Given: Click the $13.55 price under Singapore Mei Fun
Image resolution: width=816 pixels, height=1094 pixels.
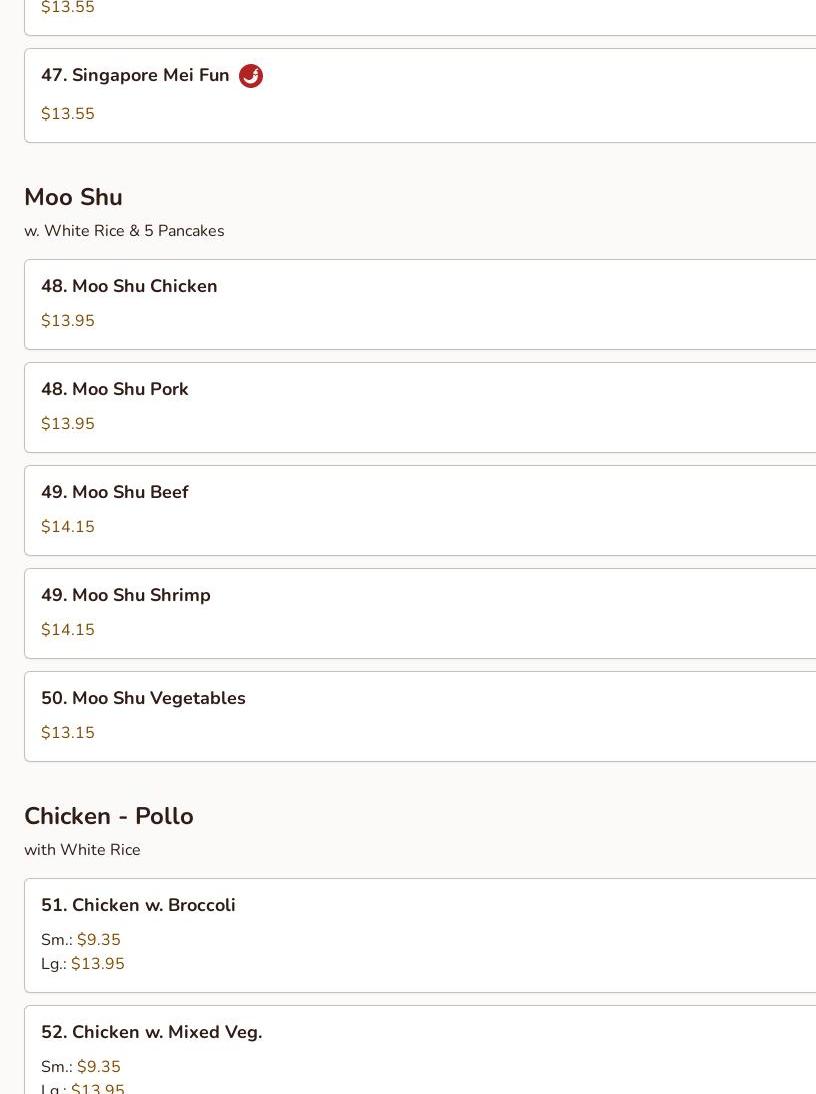Looking at the screenshot, I should click(68, 114).
